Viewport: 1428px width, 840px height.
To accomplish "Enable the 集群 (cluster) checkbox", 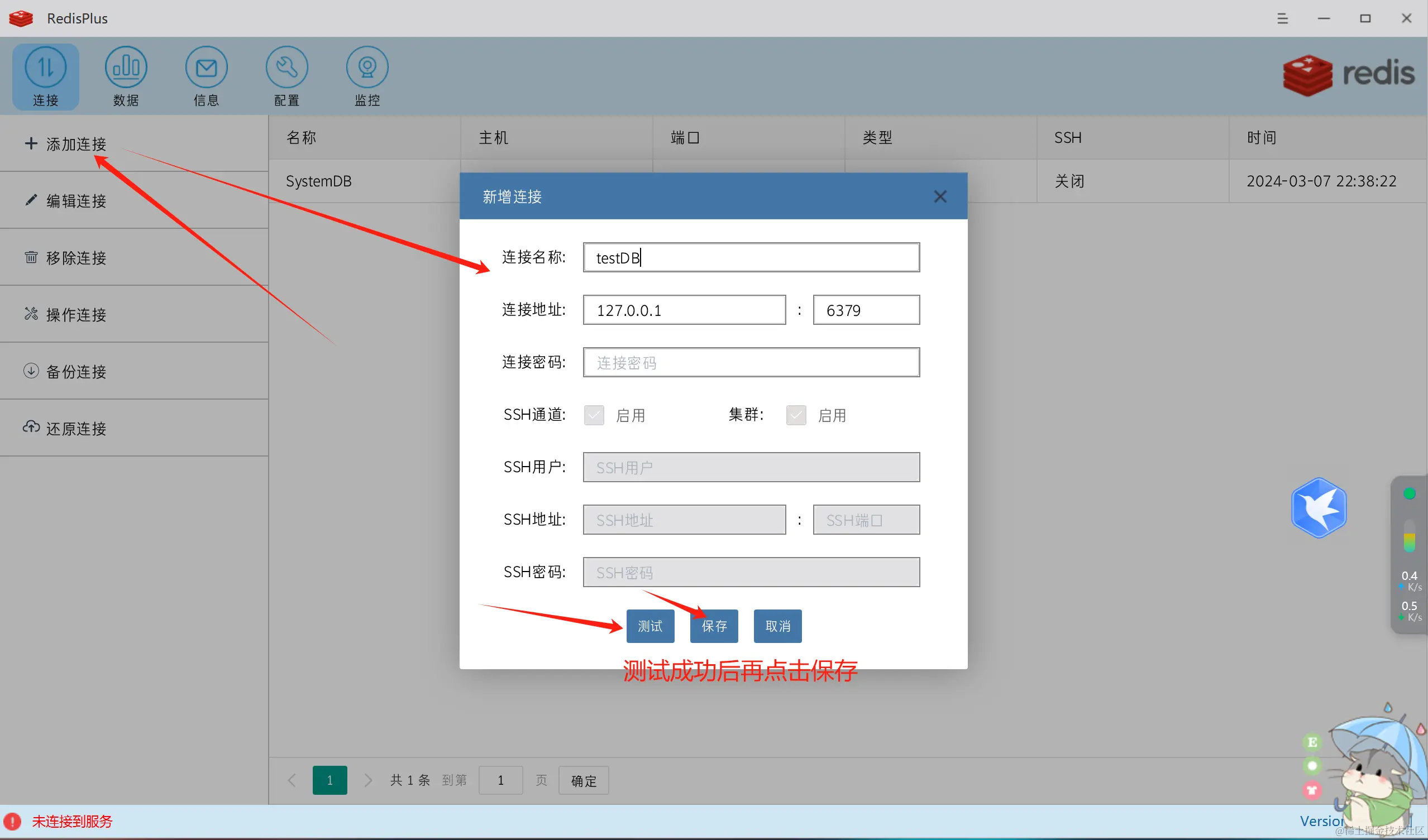I will click(796, 415).
